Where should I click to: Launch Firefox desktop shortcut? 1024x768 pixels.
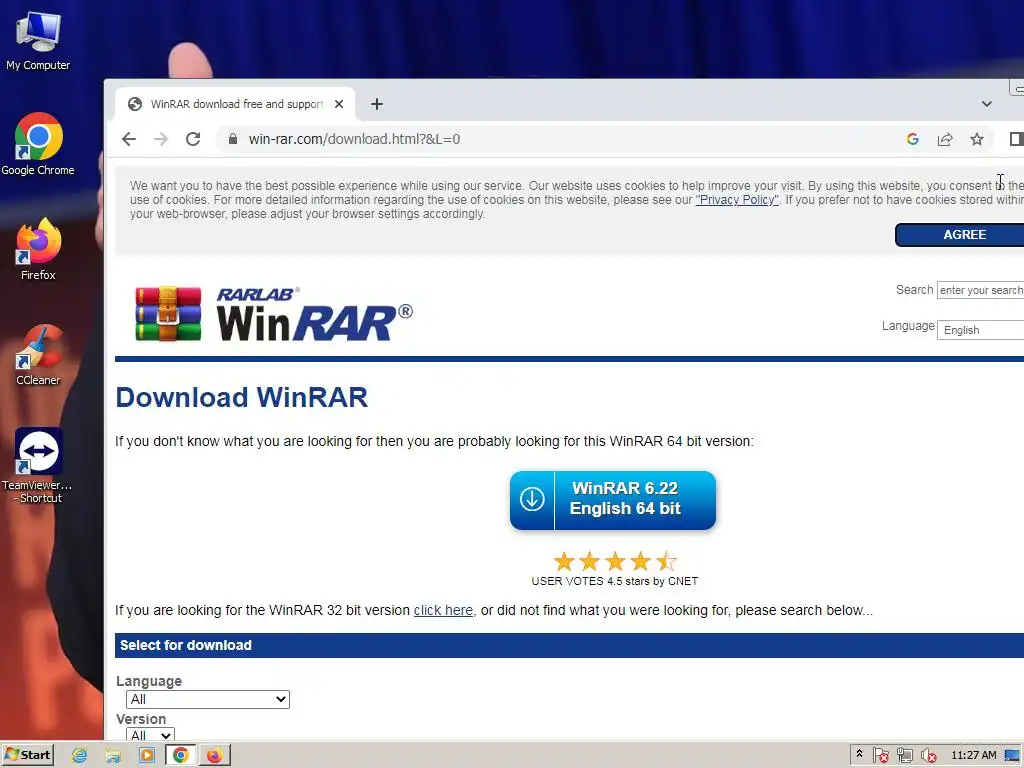coord(38,249)
